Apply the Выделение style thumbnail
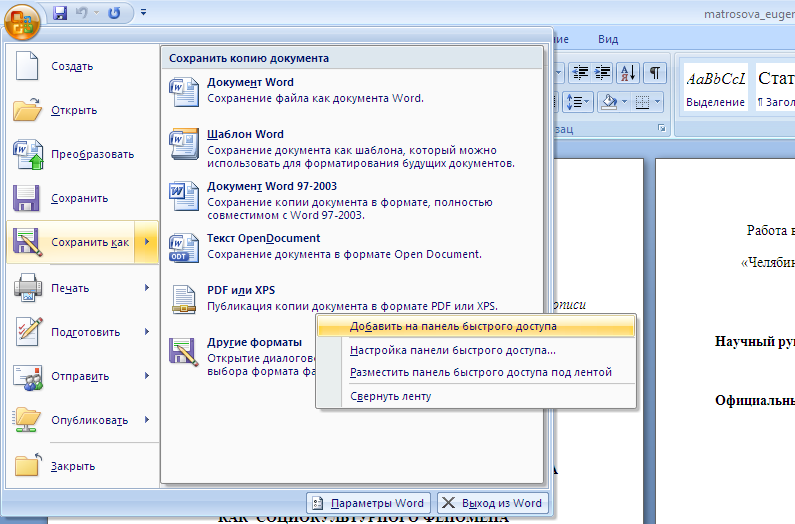The height and width of the screenshot is (524, 795). click(715, 88)
